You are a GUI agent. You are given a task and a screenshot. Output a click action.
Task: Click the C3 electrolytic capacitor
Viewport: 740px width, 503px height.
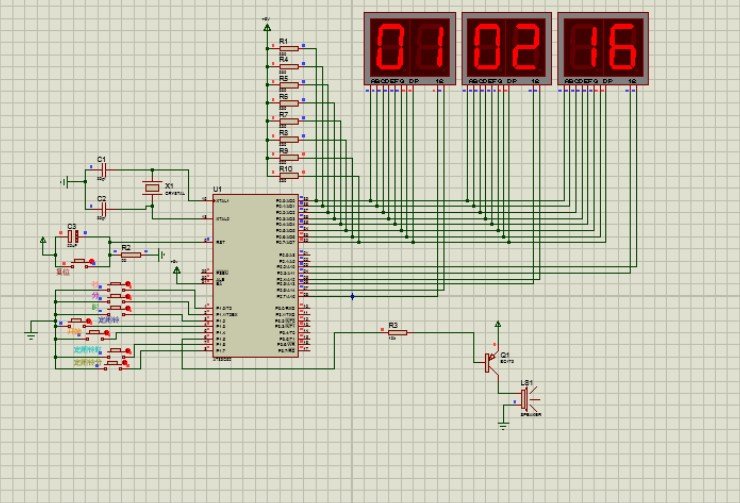coord(72,238)
